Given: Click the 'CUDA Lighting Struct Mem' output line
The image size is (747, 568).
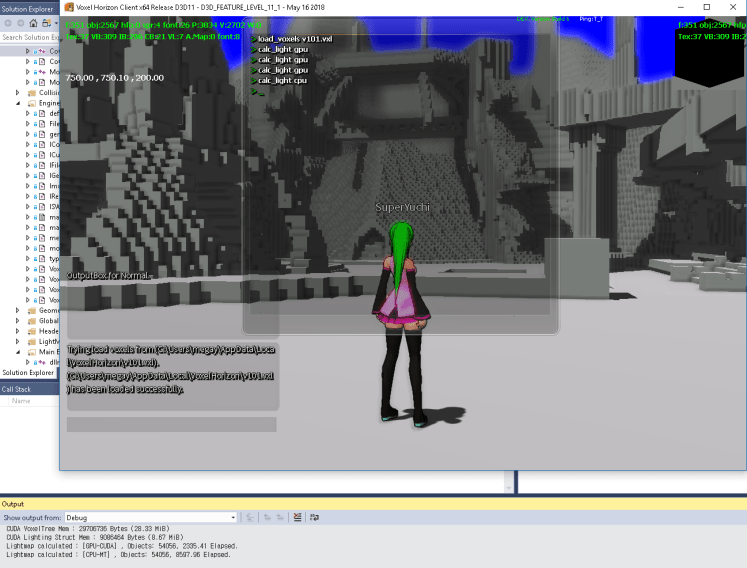Looking at the screenshot, I should pyautogui.click(x=95, y=537).
